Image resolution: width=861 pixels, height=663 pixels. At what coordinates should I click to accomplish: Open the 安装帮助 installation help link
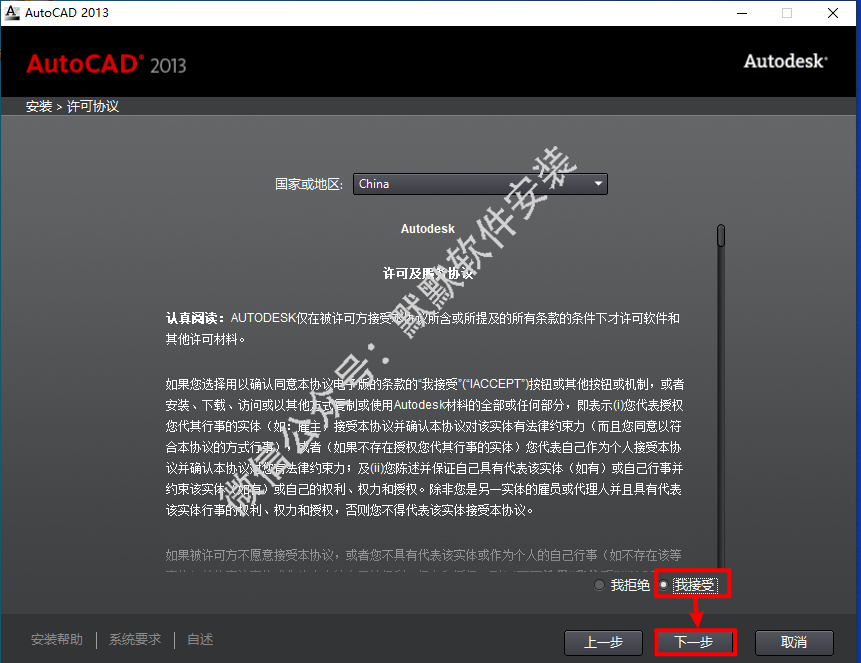click(57, 639)
